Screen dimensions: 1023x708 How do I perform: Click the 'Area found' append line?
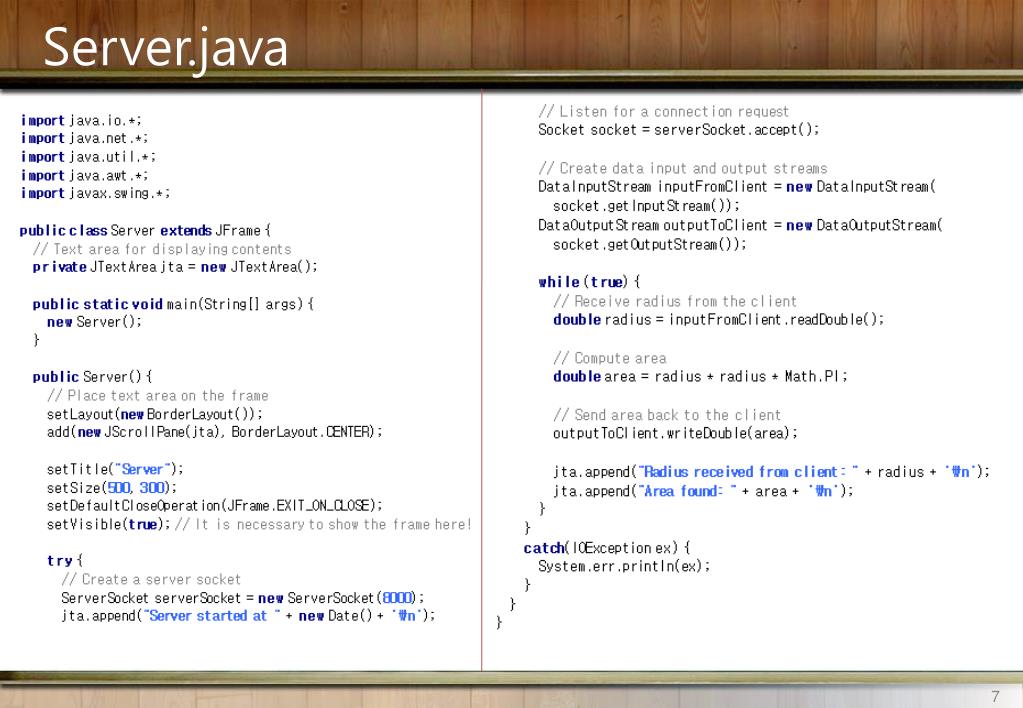tap(703, 491)
